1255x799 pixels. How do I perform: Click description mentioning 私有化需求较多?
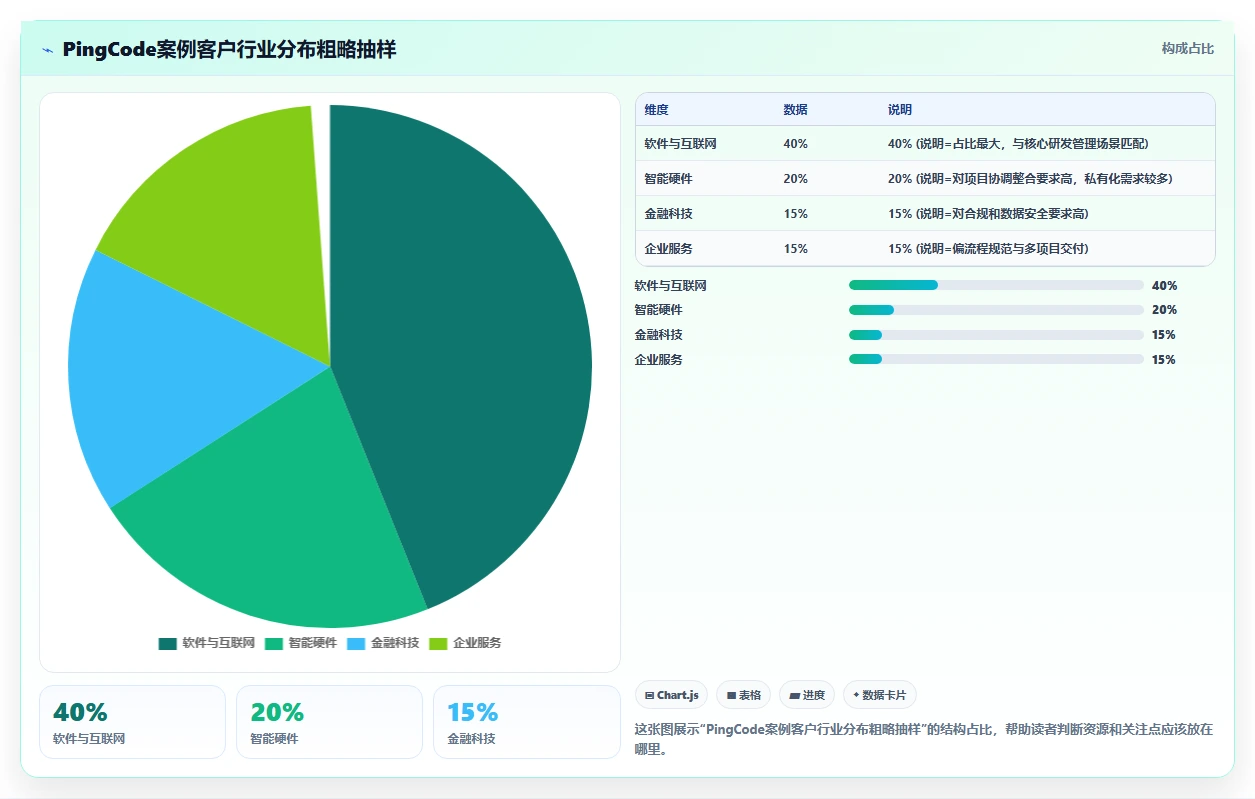1030,179
